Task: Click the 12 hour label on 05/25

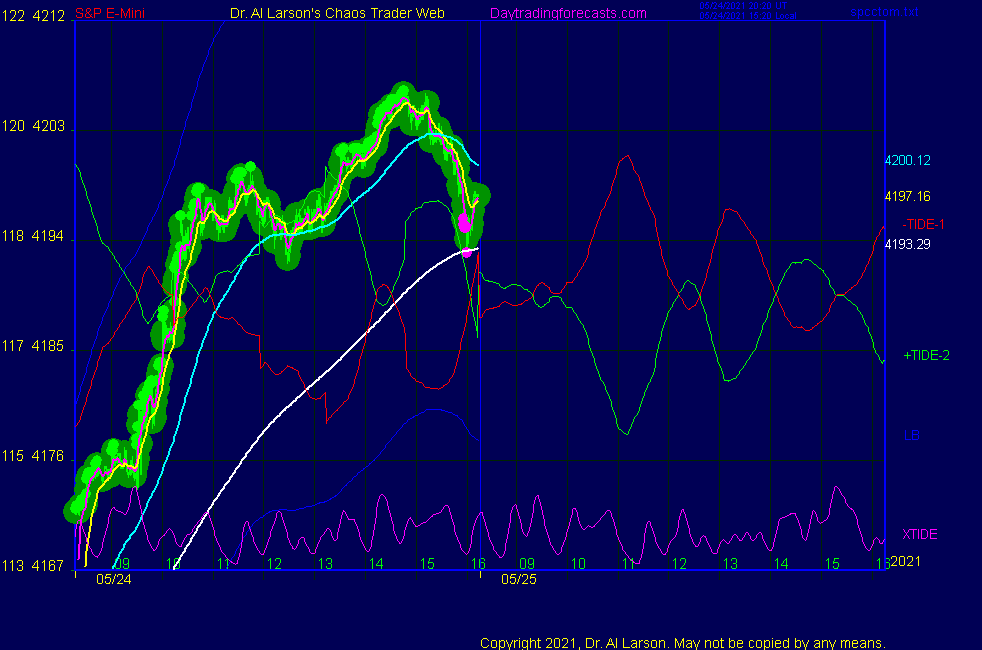Action: 680,564
